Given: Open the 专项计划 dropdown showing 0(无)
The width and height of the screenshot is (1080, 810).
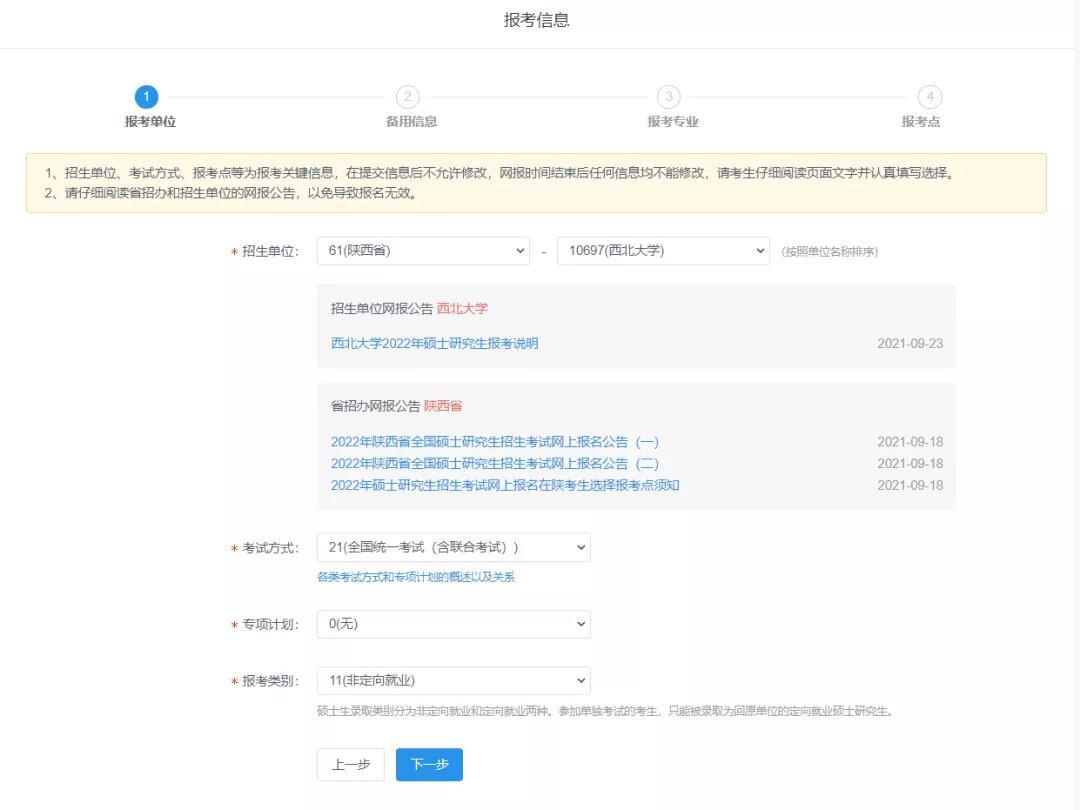Looking at the screenshot, I should (x=453, y=624).
